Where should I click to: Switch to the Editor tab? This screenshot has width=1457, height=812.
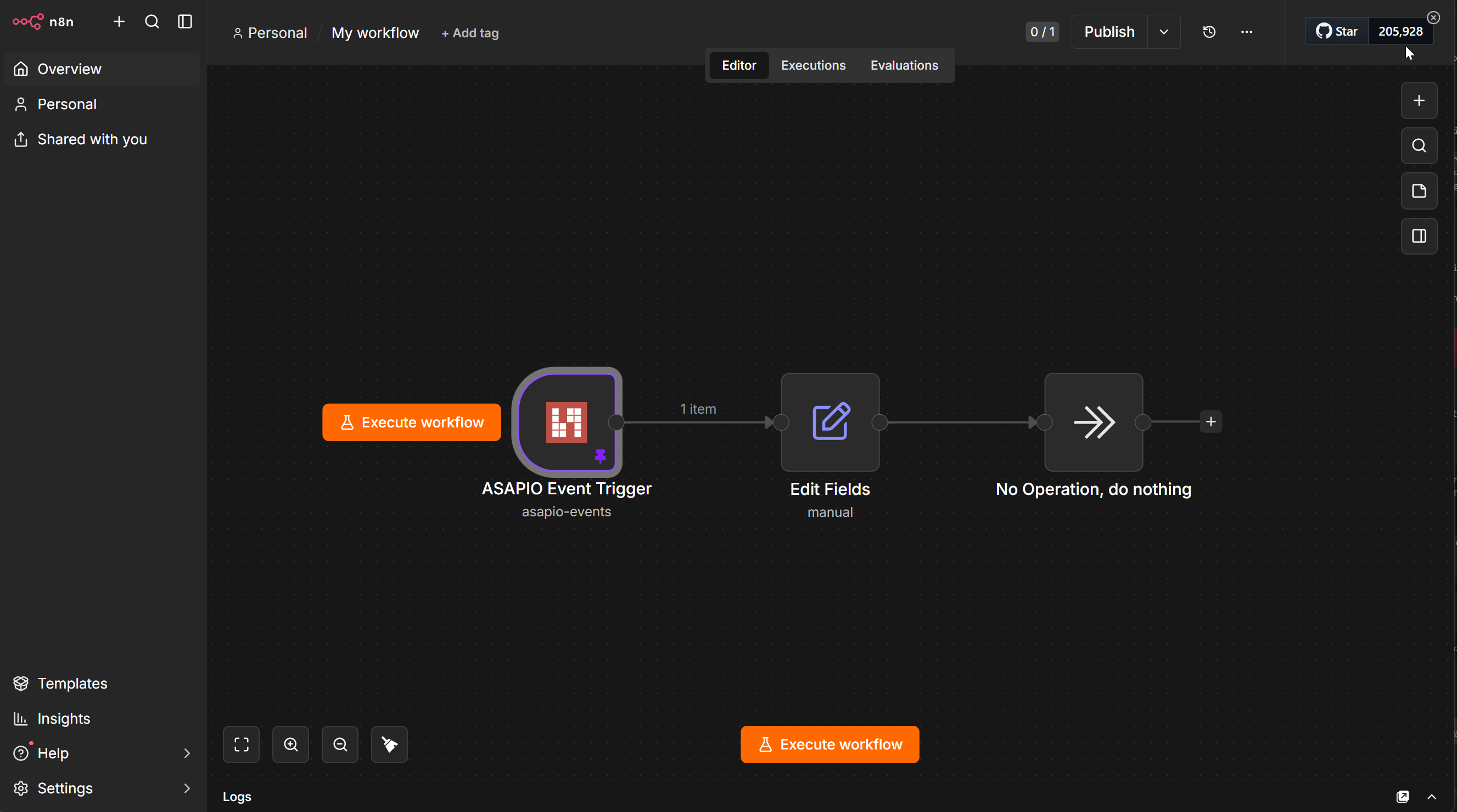738,65
